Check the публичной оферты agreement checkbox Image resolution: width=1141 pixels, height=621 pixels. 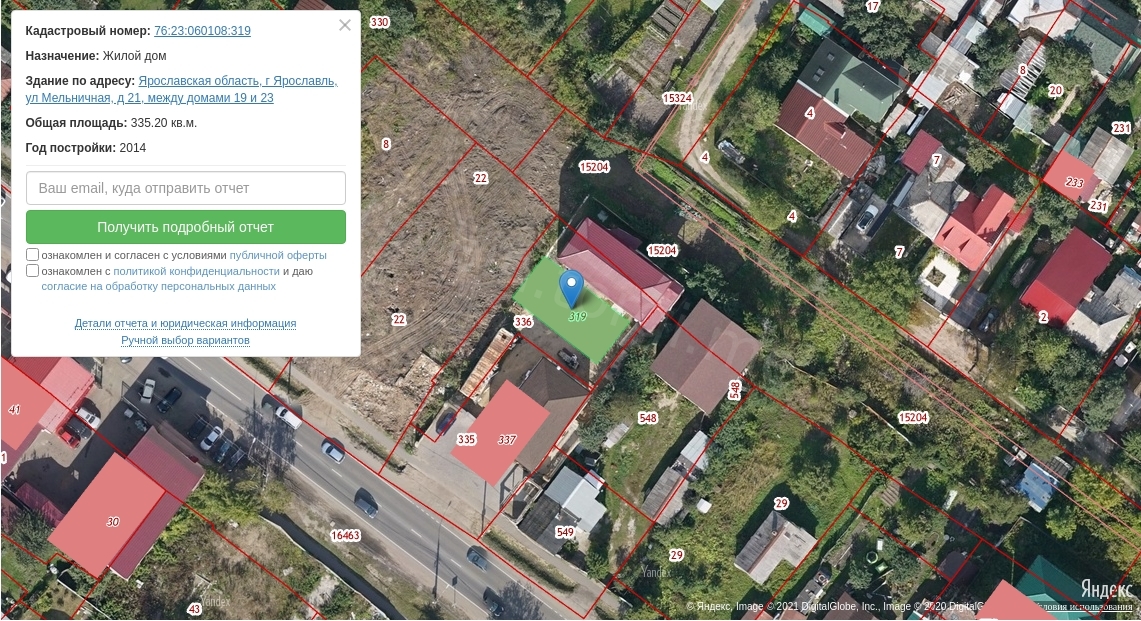[x=32, y=255]
